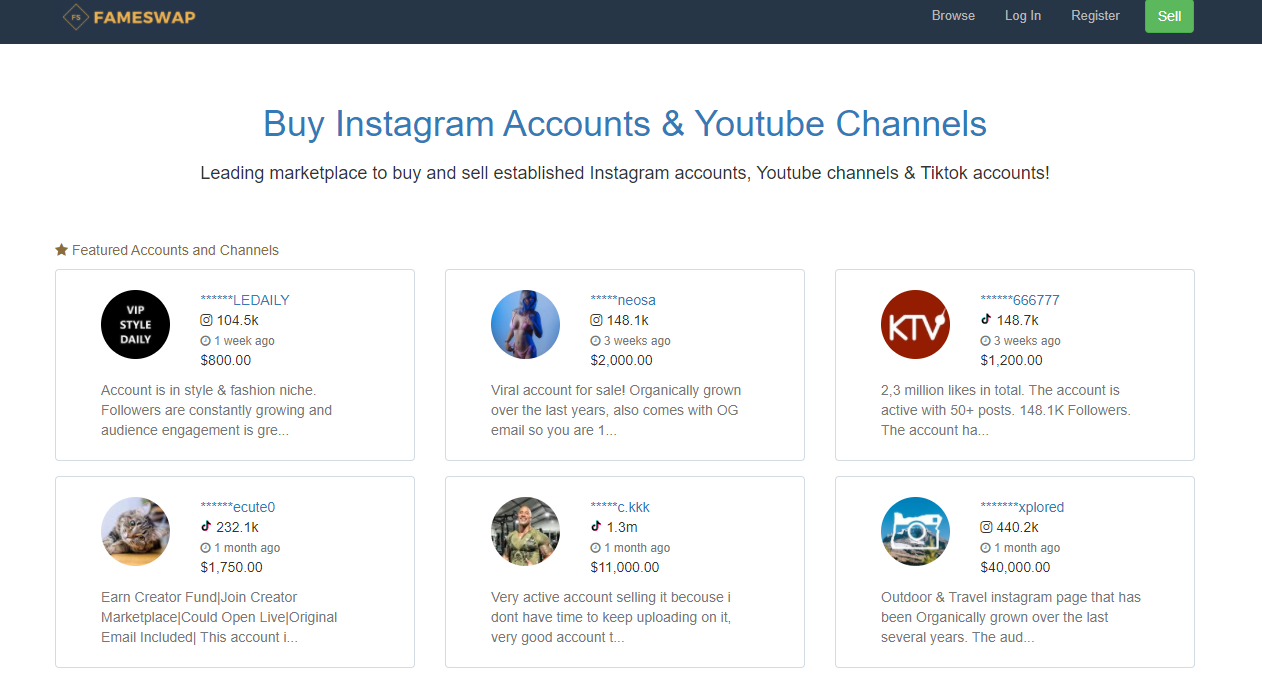Click the clock icon beside 1 week ago
This screenshot has height=678, width=1262.
click(x=205, y=341)
